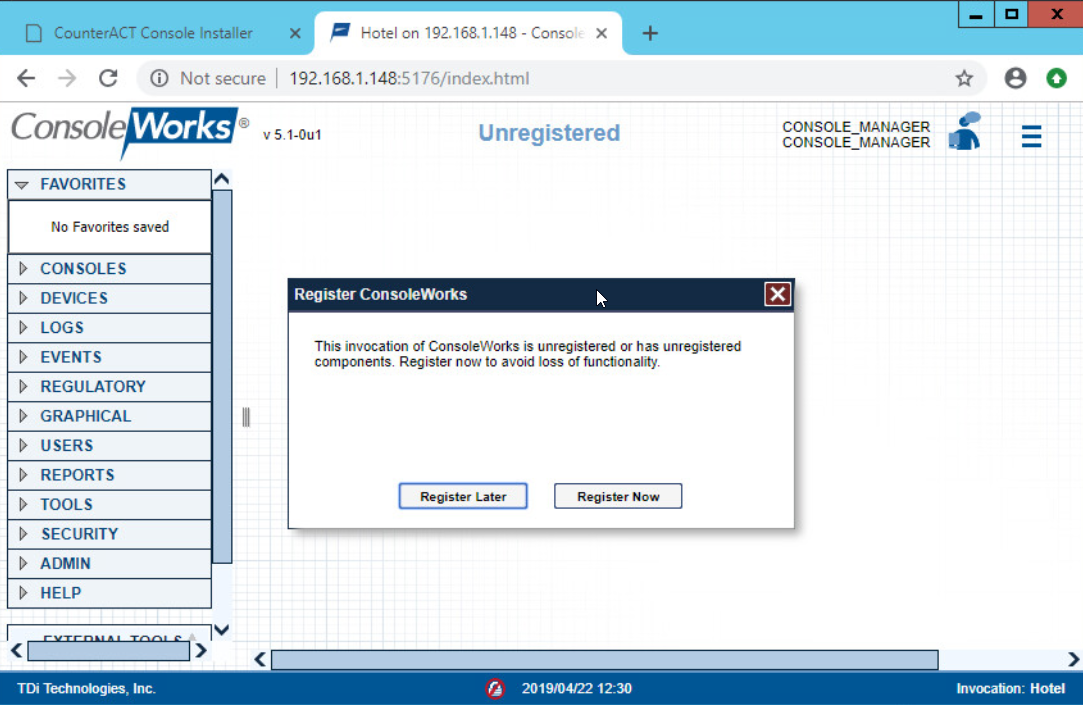This screenshot has width=1083, height=705.
Task: Expand the CONSOLES menu
Action: pyautogui.click(x=109, y=269)
